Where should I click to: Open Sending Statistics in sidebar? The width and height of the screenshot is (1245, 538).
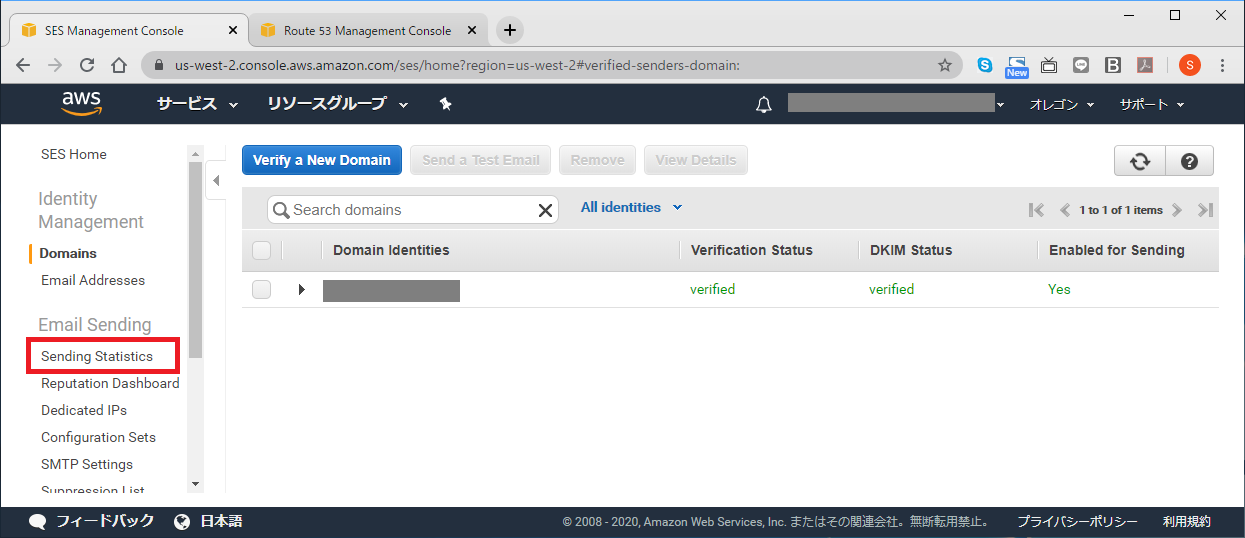(x=97, y=357)
